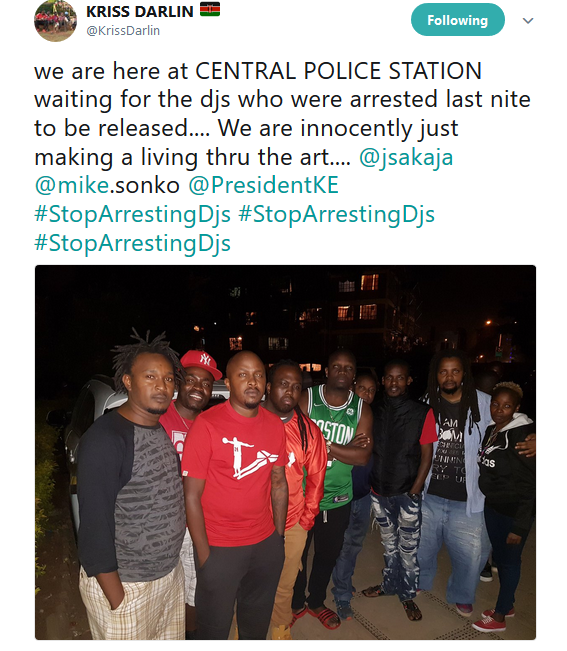Click the red NY cap in photo
The width and height of the screenshot is (567, 651).
click(x=201, y=363)
